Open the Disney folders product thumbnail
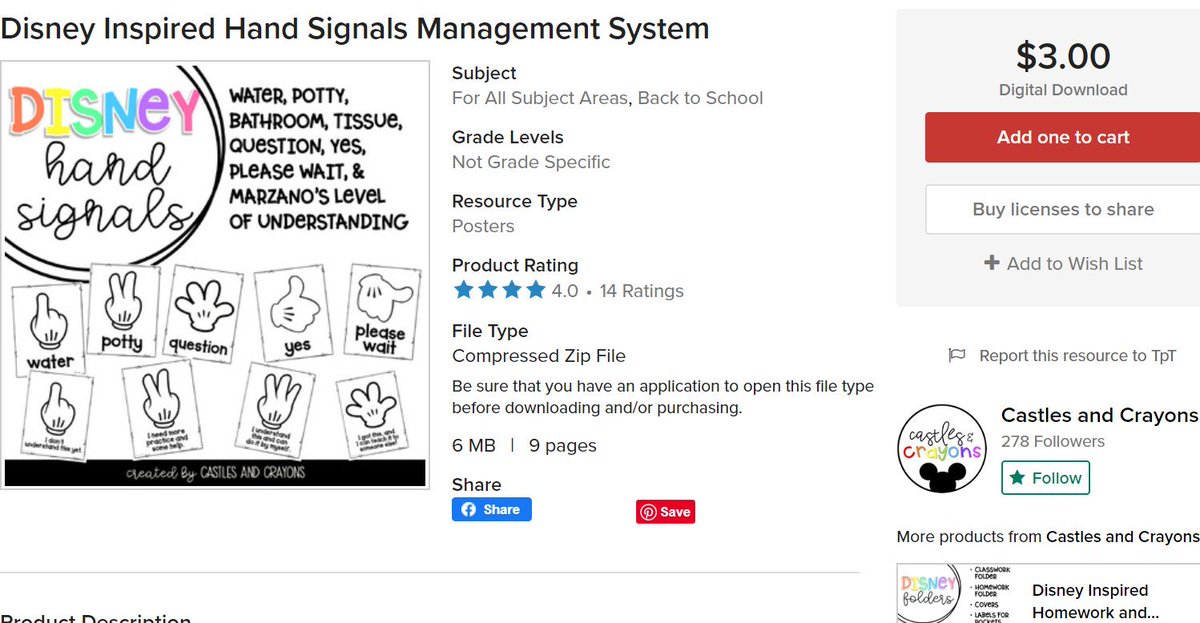 click(953, 594)
